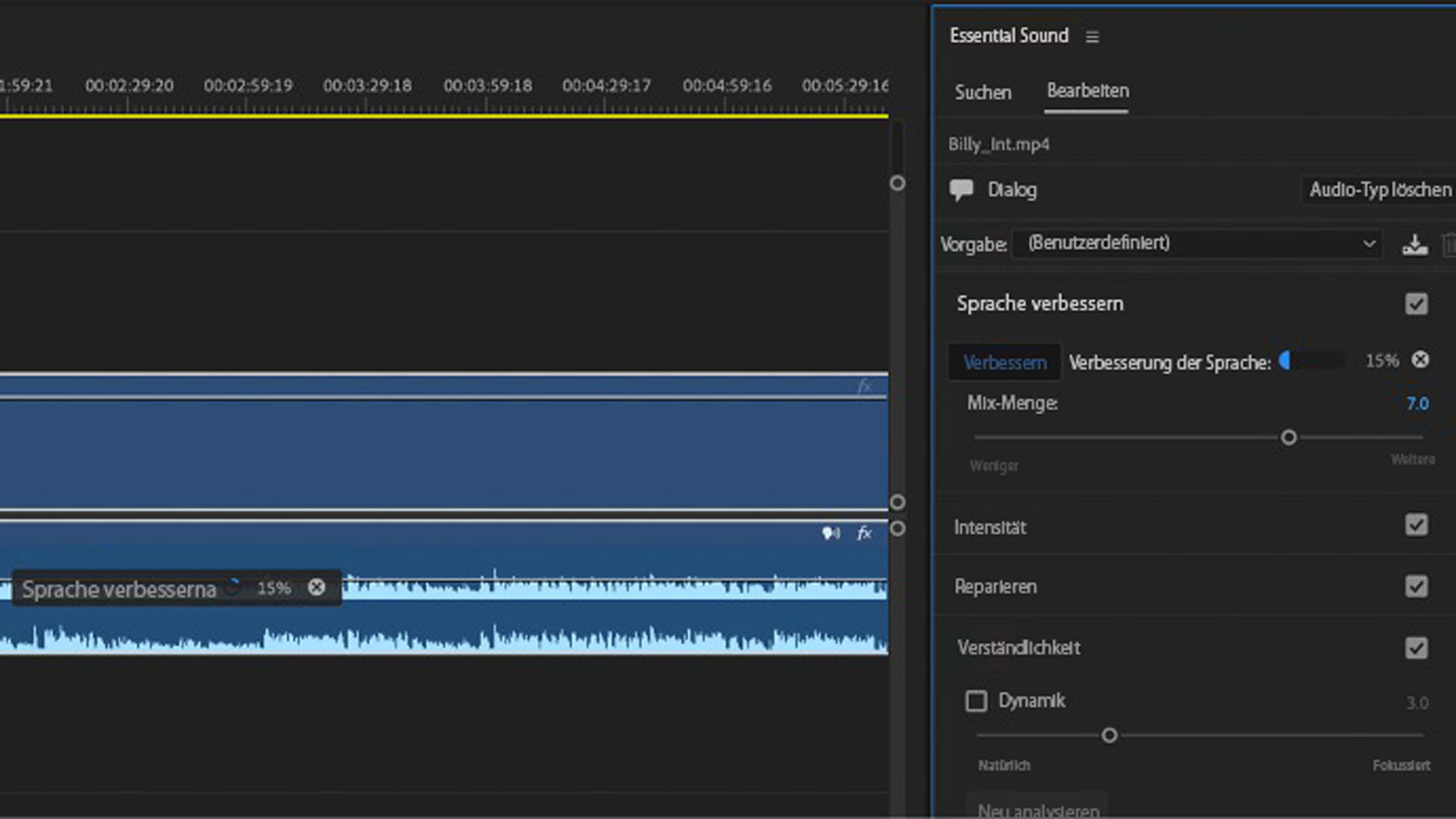Click the Verbessern button
Viewport: 1456px width, 819px height.
click(x=1005, y=362)
